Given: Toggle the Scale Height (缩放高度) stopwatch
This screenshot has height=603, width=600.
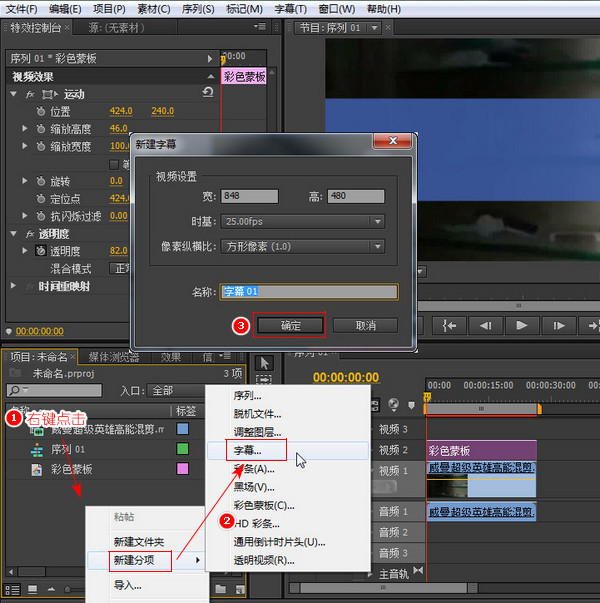Looking at the screenshot, I should [41, 128].
